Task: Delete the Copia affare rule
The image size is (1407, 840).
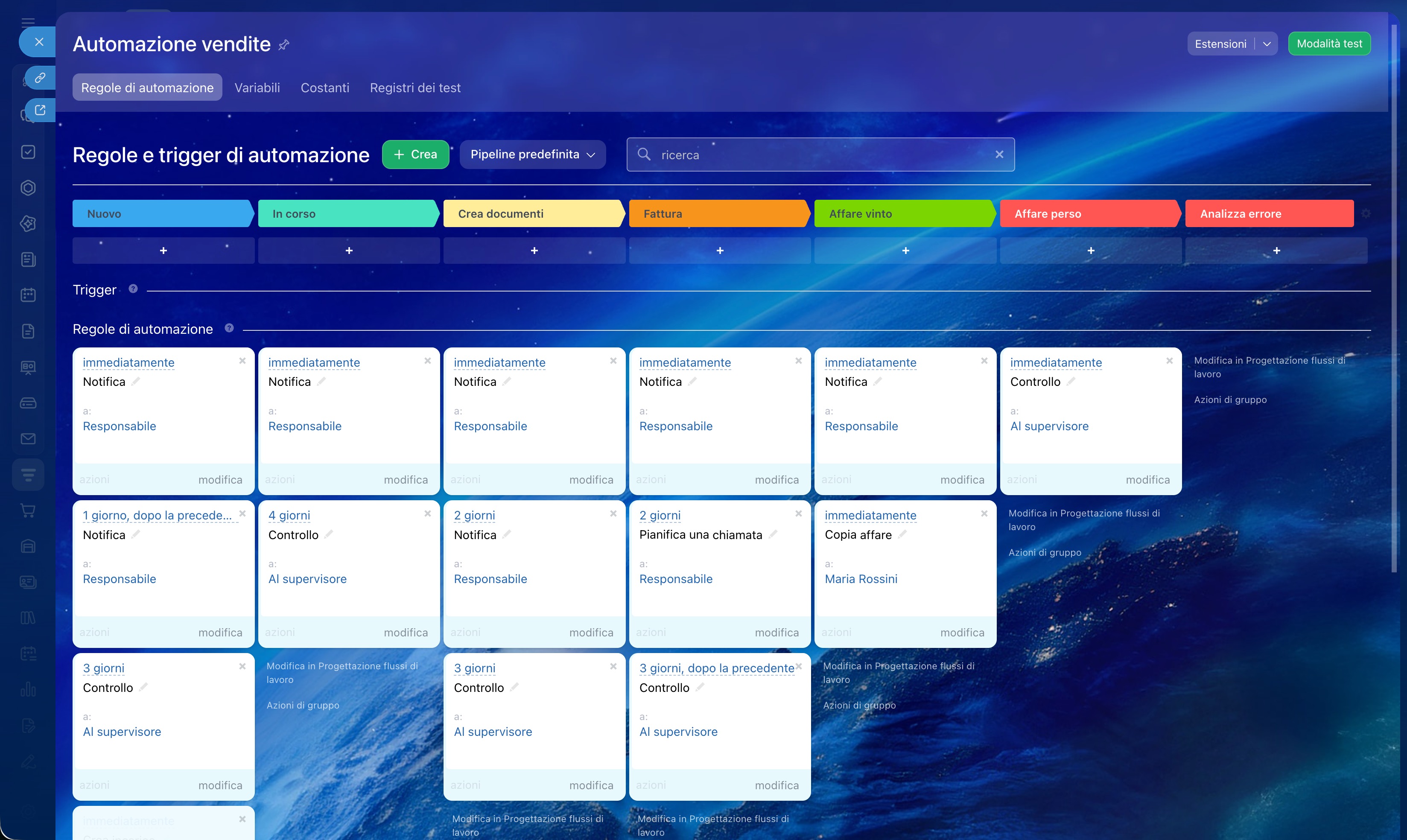Action: point(984,513)
